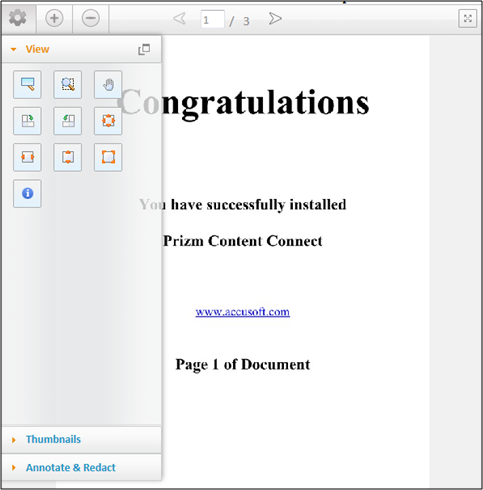Viewport: 483px width, 490px height.
Task: Zoom out with the minus button
Action: 91,18
